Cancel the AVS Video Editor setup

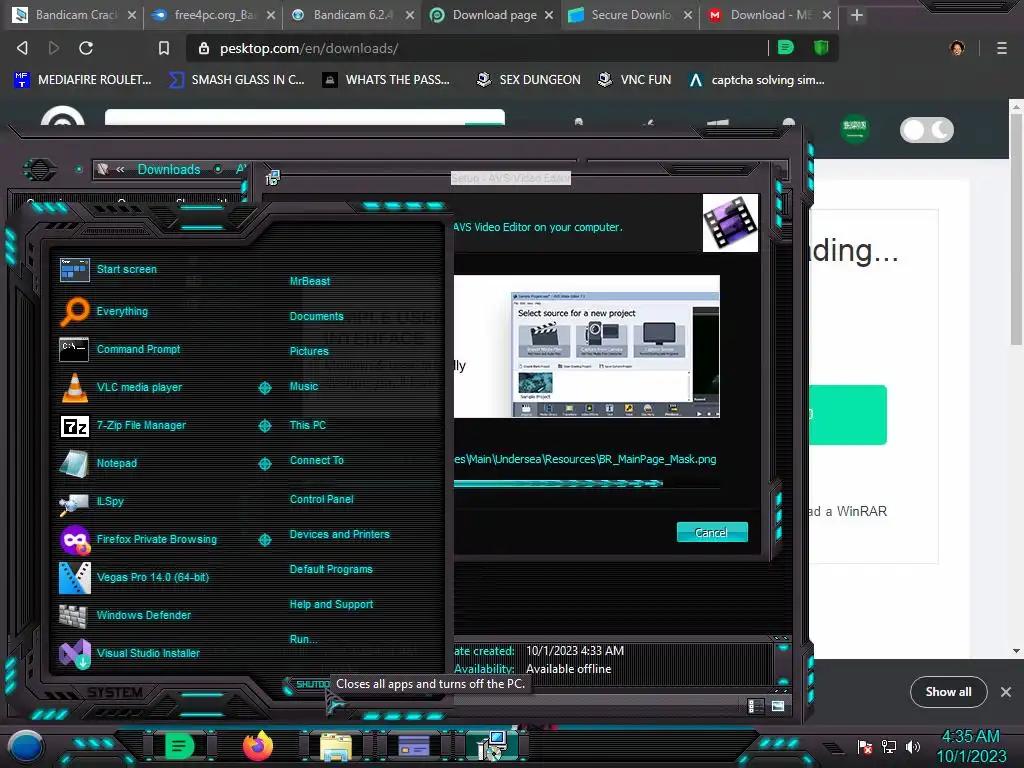[712, 532]
